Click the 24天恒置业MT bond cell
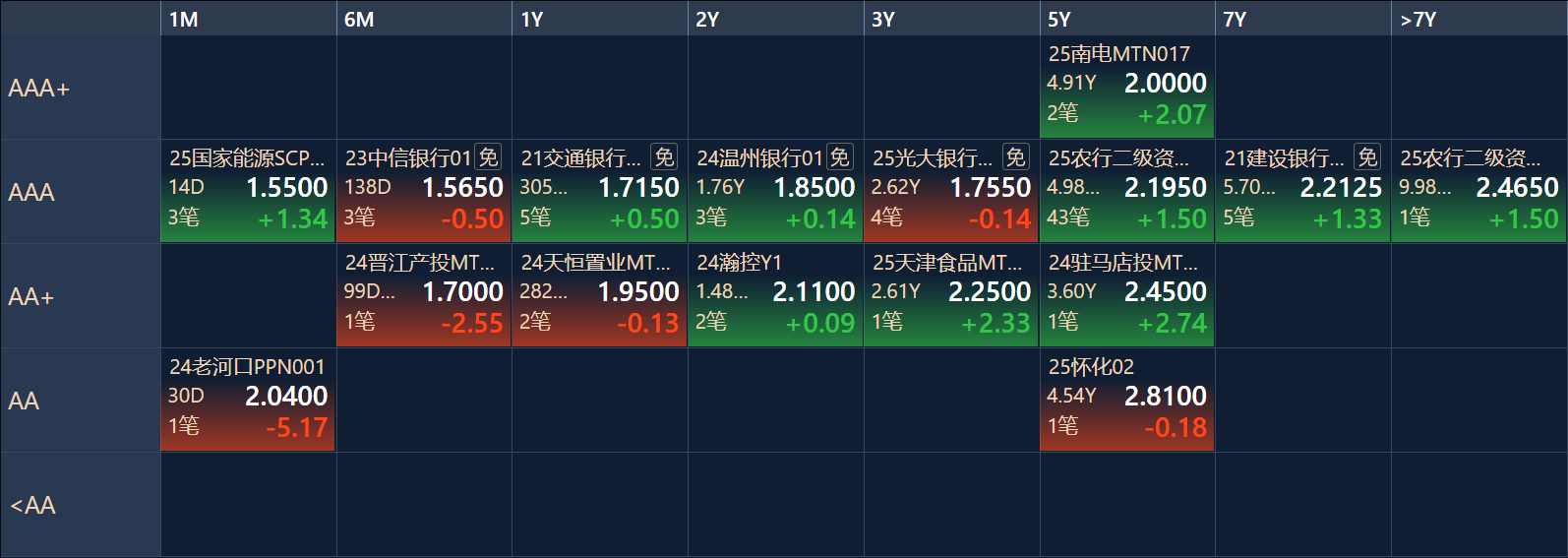This screenshot has height=558, width=1568. click(x=599, y=295)
